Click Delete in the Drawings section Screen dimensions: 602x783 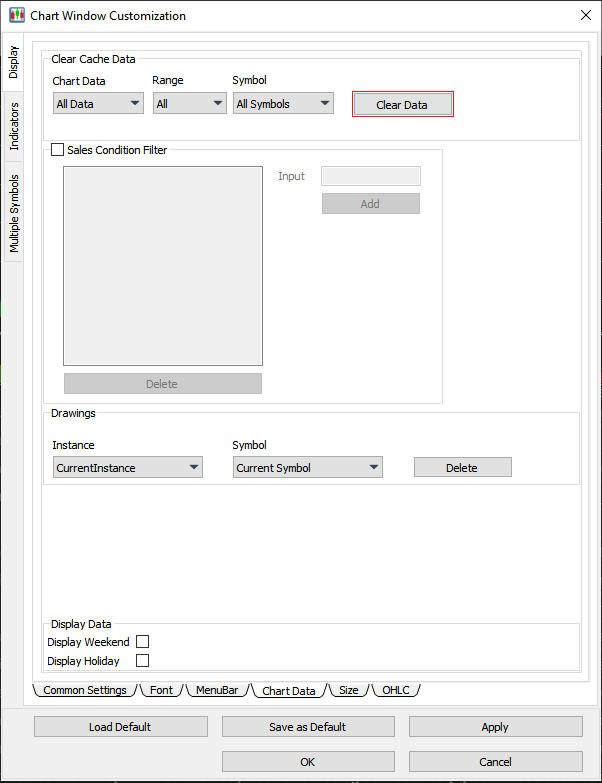point(462,467)
